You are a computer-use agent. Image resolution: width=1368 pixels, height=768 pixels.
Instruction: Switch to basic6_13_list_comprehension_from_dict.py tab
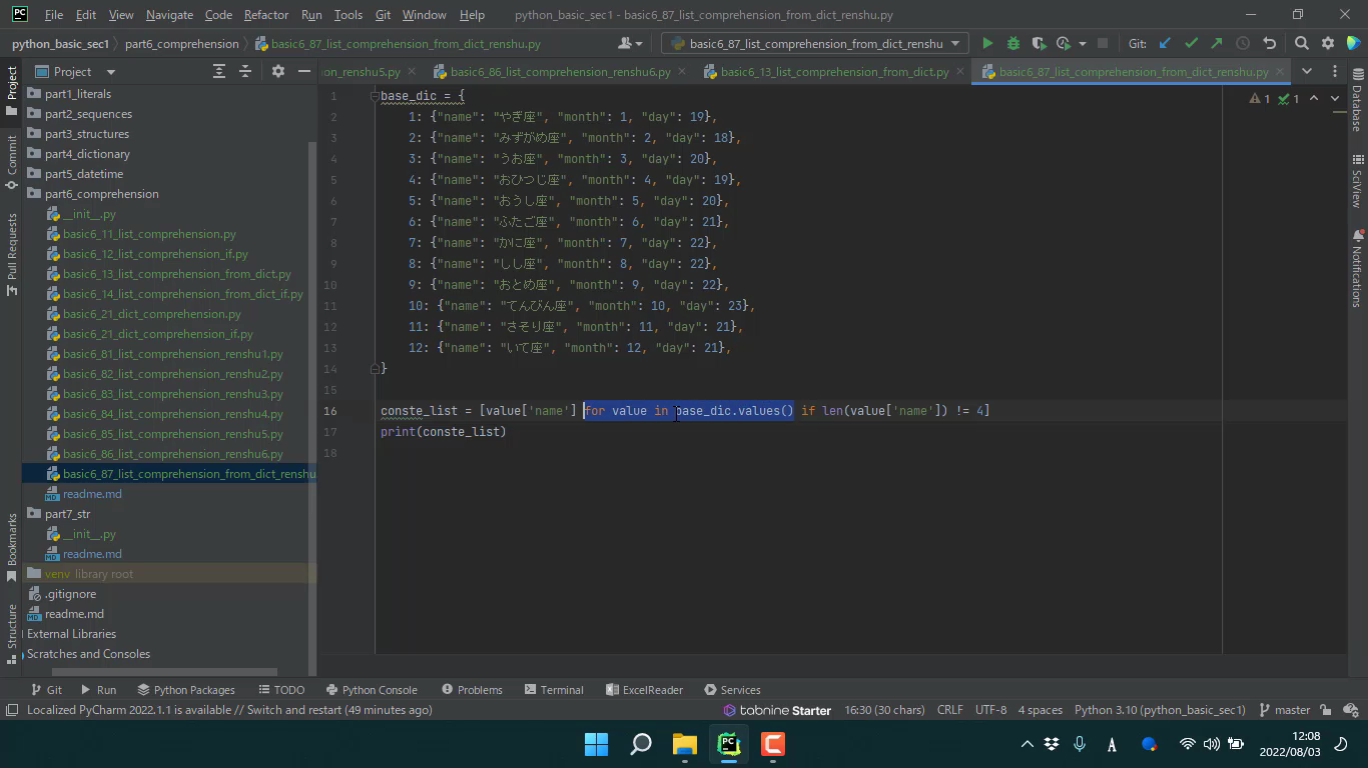click(x=834, y=72)
